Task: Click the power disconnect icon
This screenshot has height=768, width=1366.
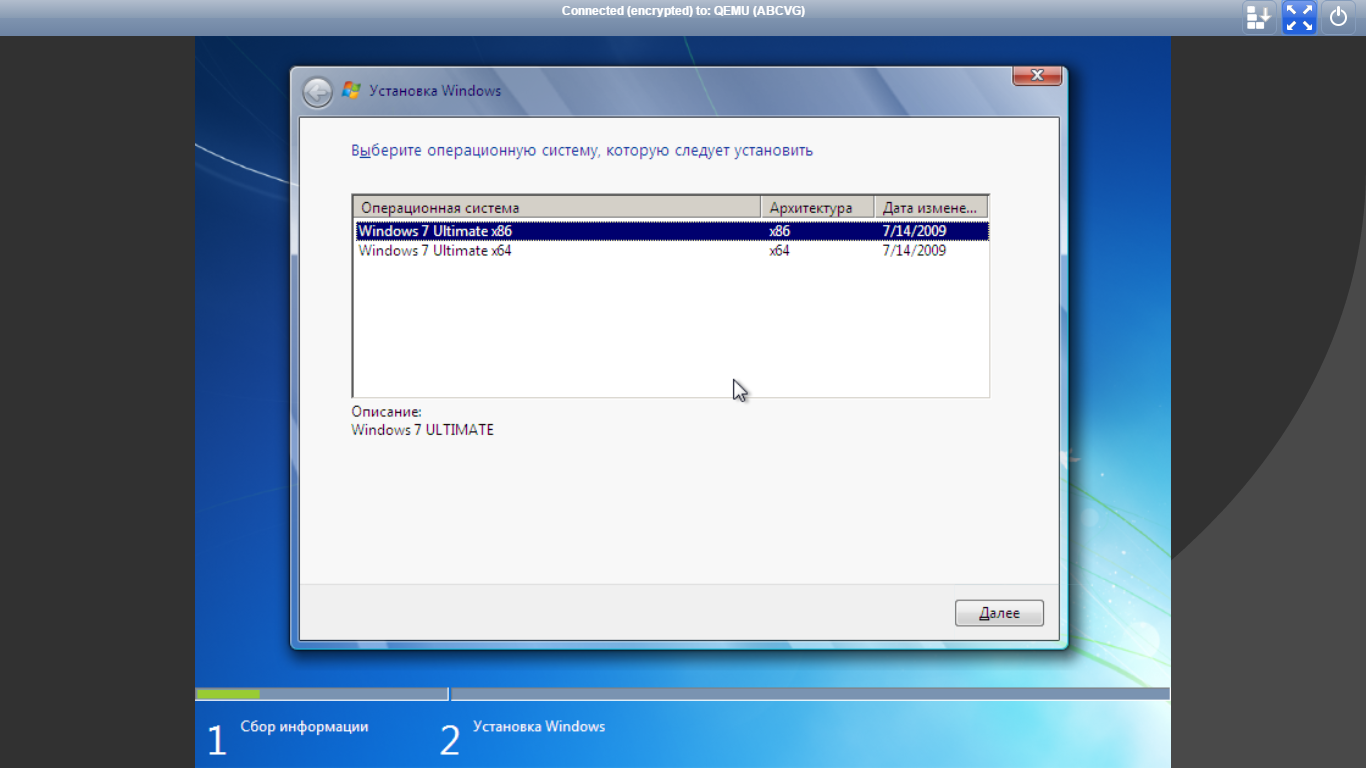Action: (1338, 17)
